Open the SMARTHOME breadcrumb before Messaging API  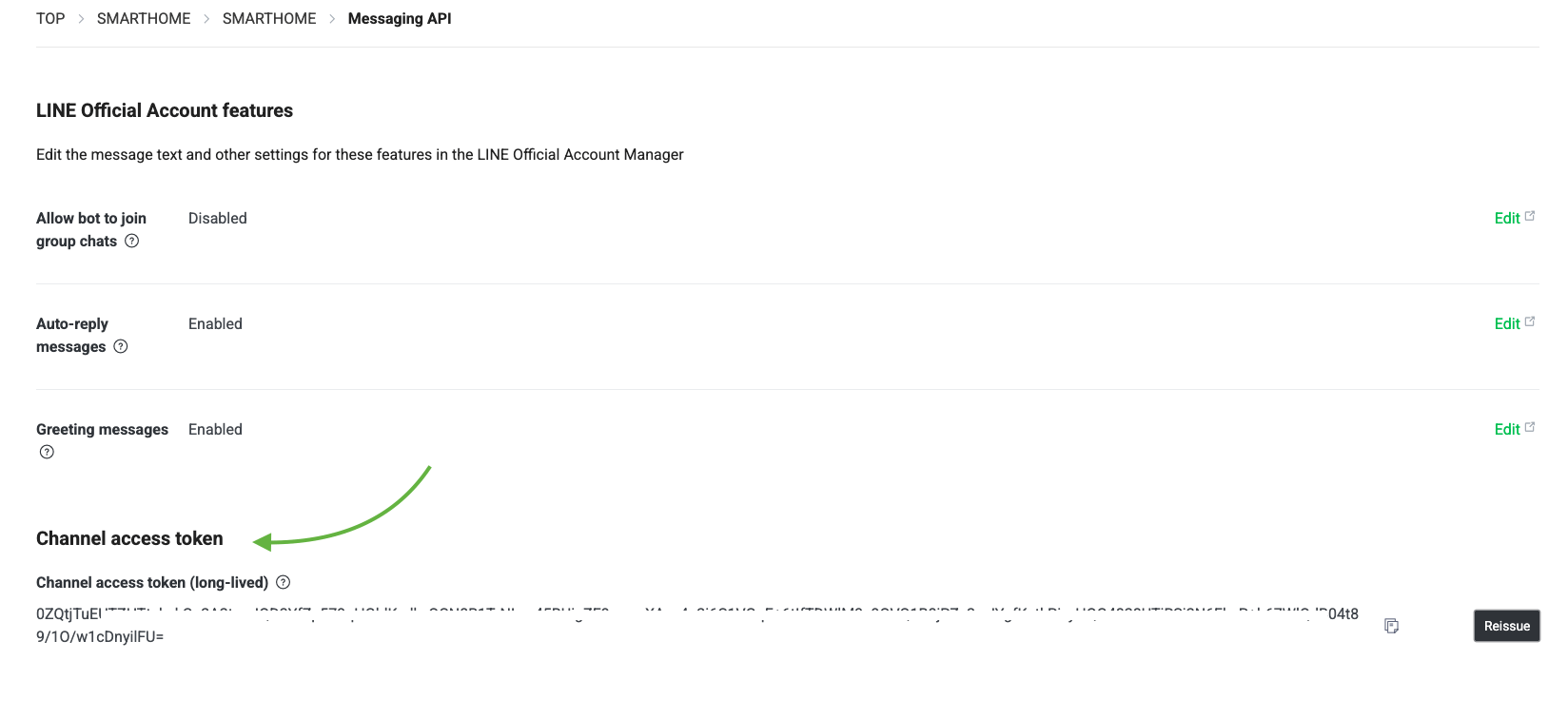(269, 19)
